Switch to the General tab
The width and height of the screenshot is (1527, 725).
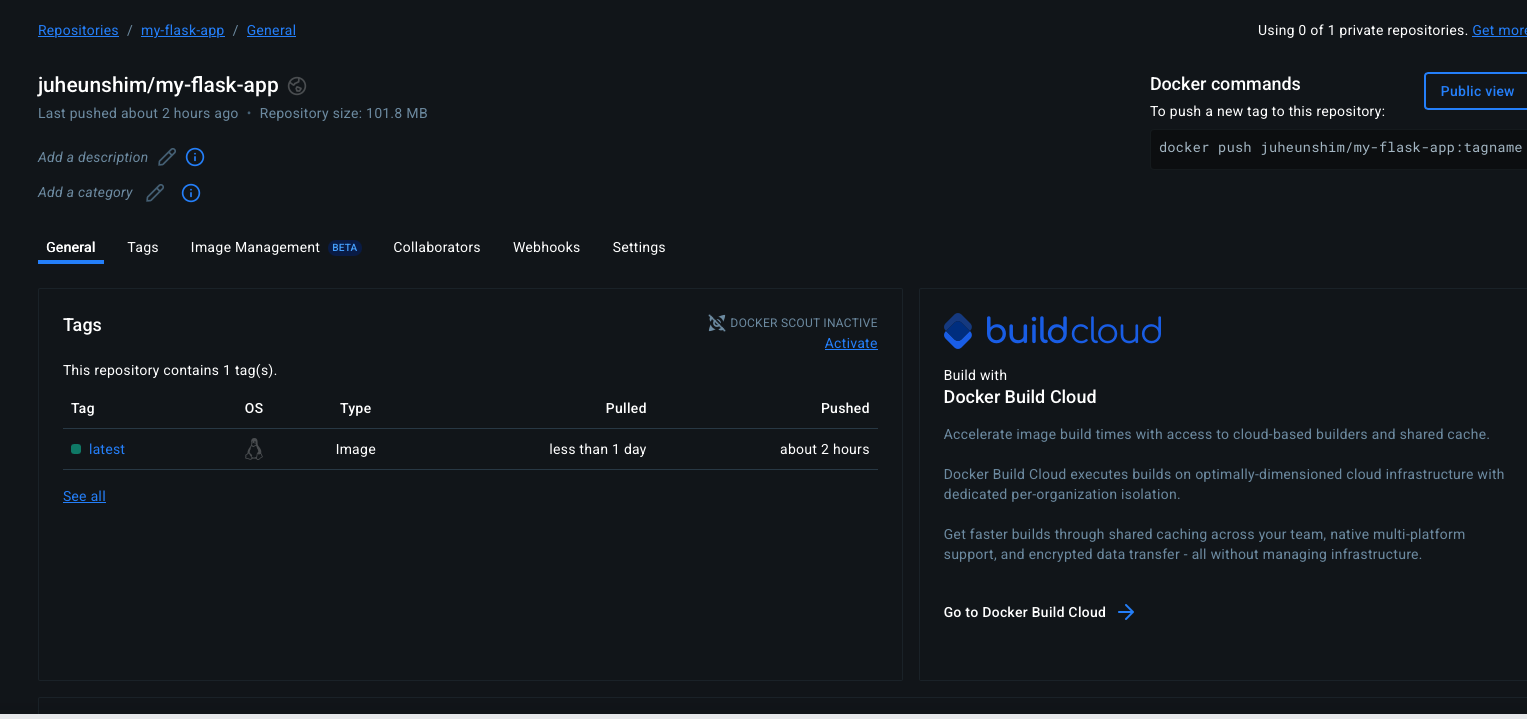click(x=71, y=247)
